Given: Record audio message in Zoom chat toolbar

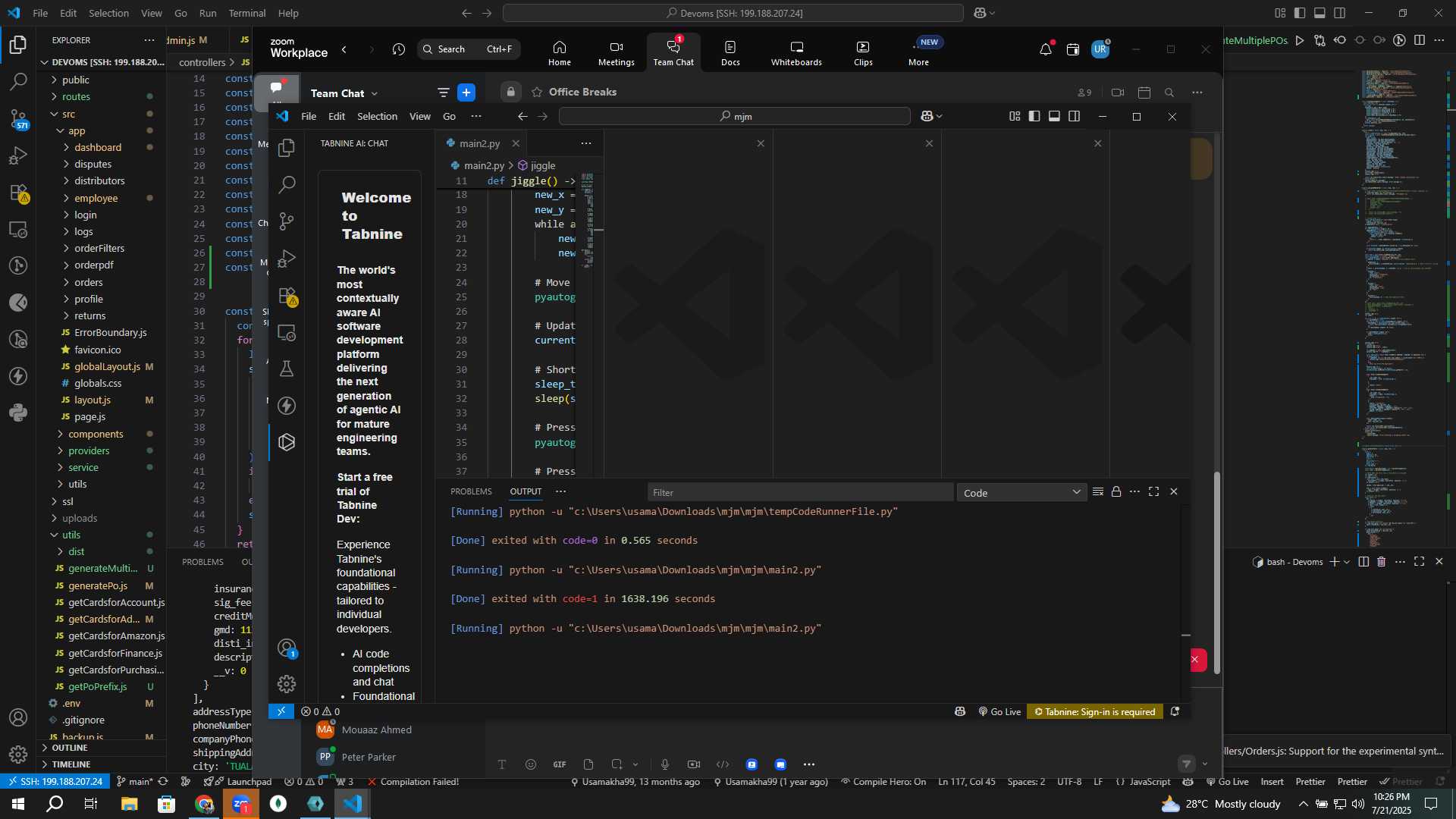Looking at the screenshot, I should click(x=665, y=764).
